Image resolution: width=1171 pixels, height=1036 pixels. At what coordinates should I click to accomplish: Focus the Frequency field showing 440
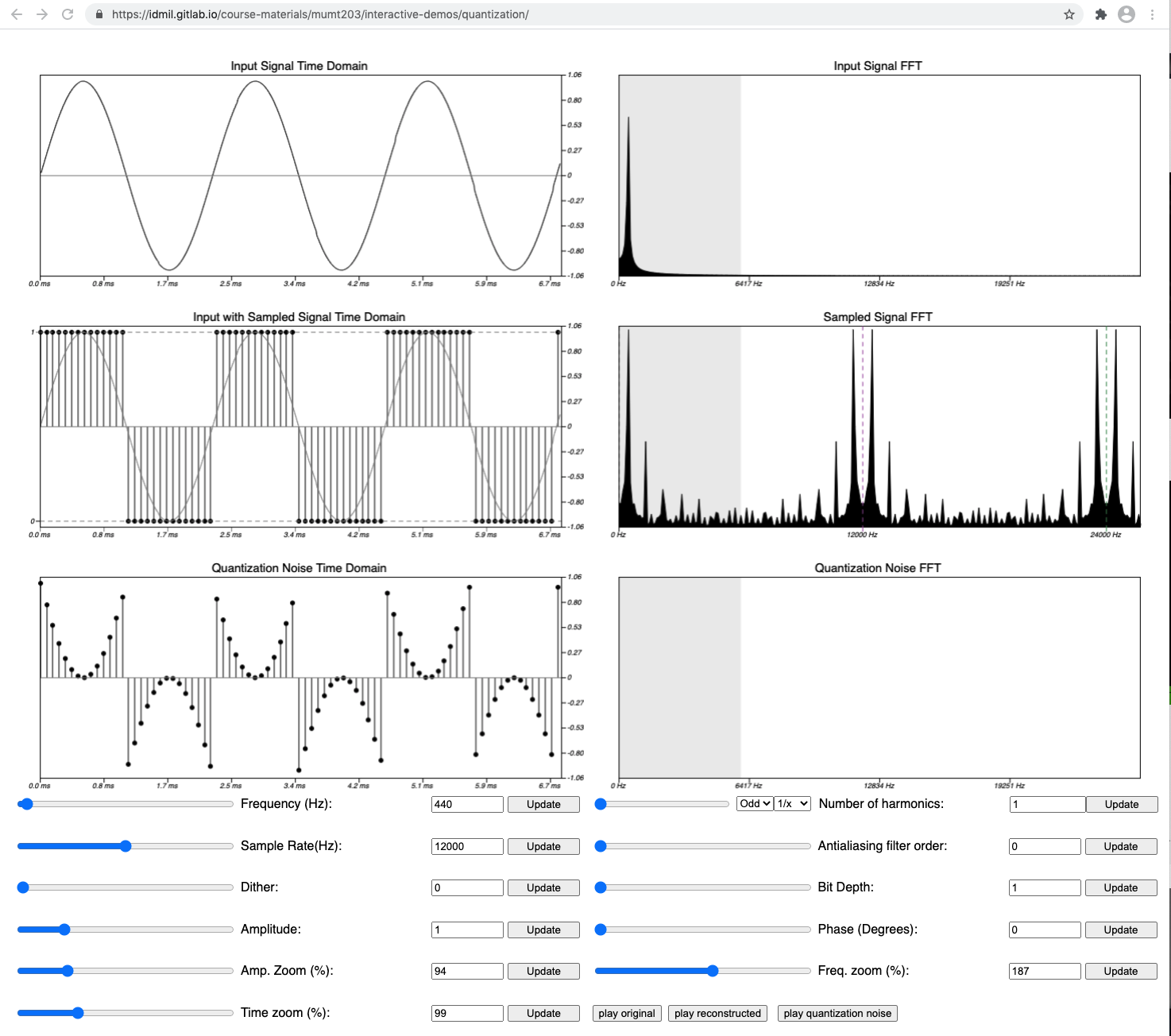click(467, 804)
